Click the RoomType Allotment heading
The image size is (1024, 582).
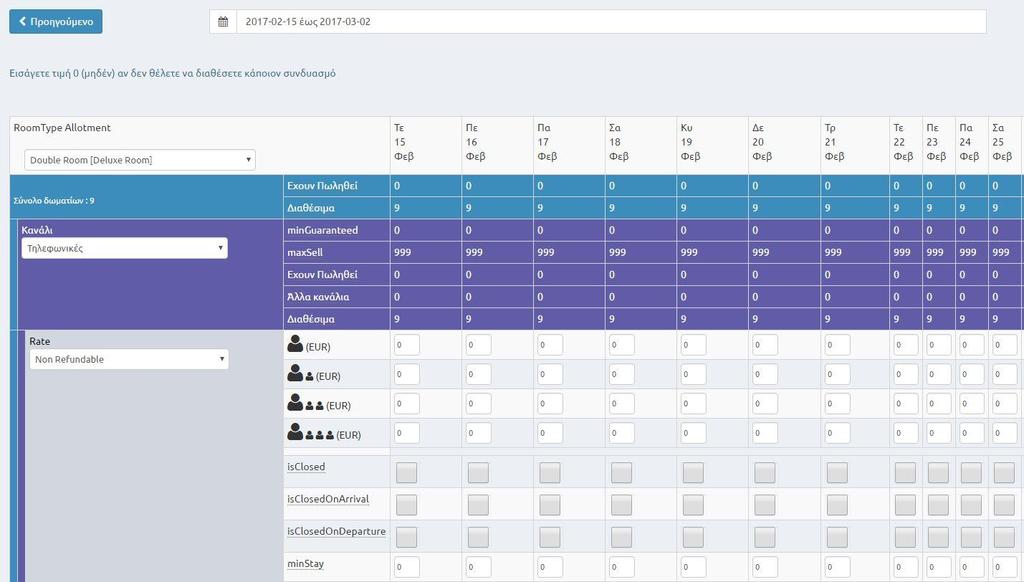[x=62, y=127]
